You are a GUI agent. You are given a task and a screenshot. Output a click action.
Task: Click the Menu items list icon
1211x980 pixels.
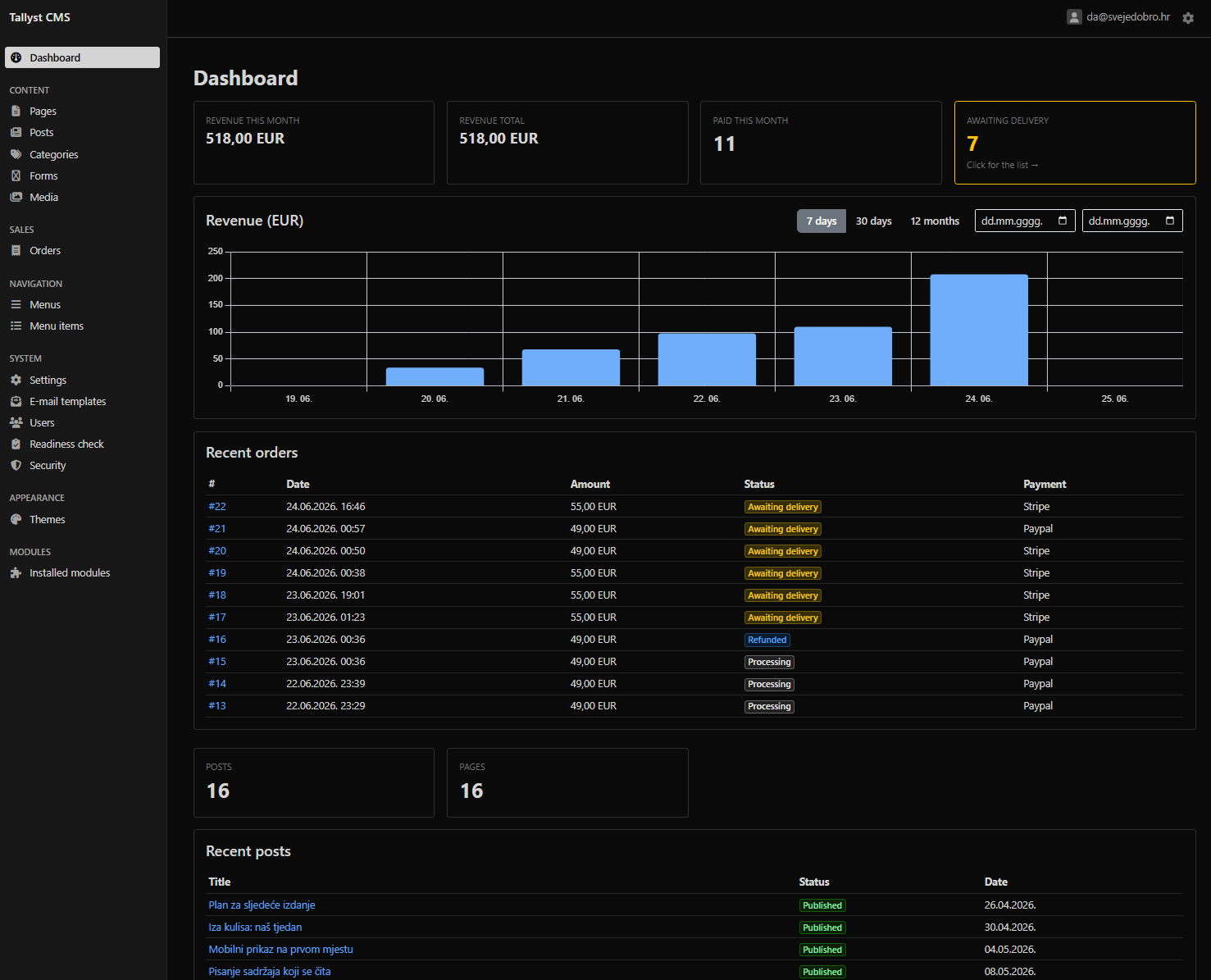pos(16,326)
